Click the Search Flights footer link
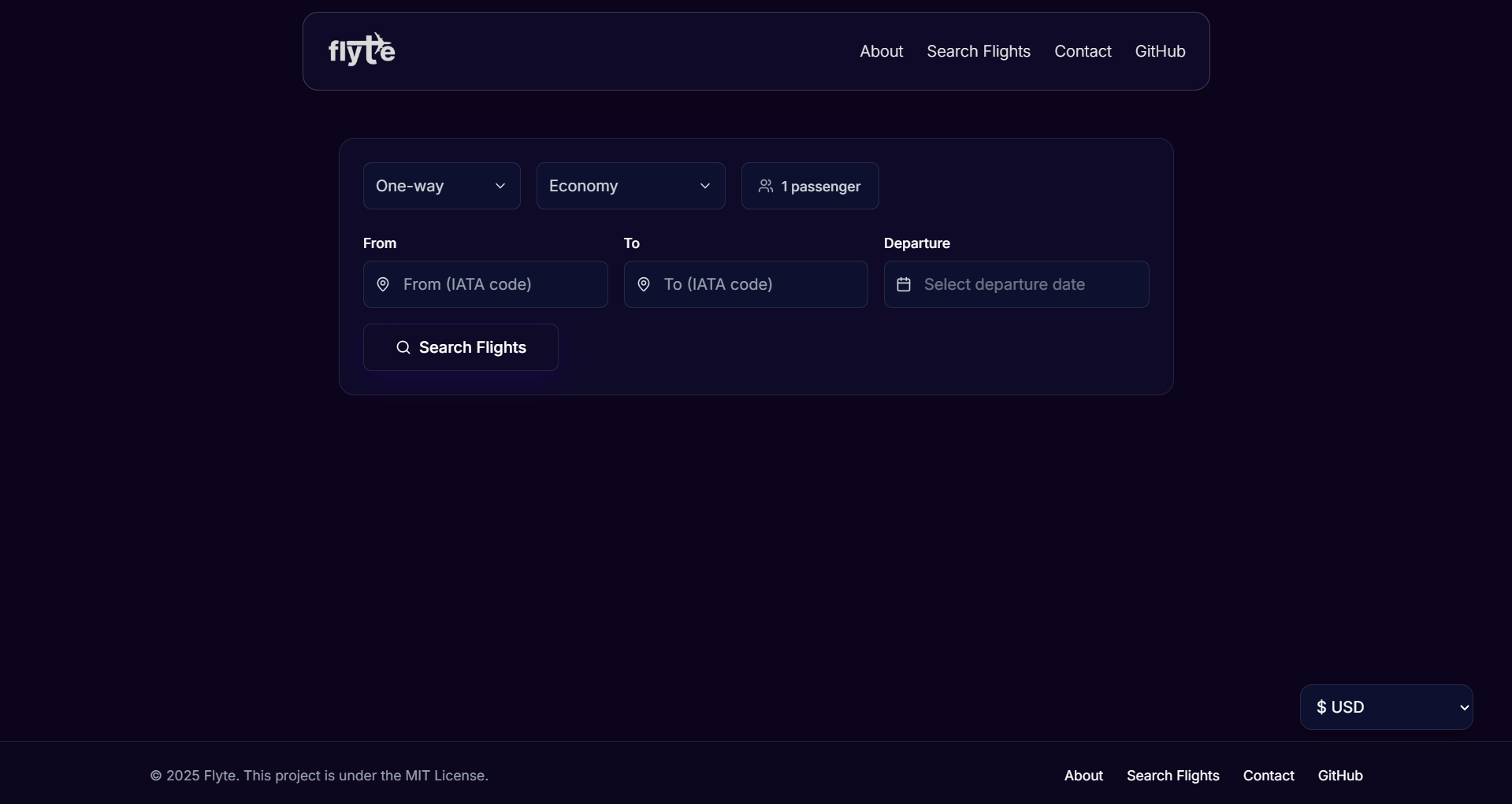Screen dimensions: 1512x804 (1172, 776)
